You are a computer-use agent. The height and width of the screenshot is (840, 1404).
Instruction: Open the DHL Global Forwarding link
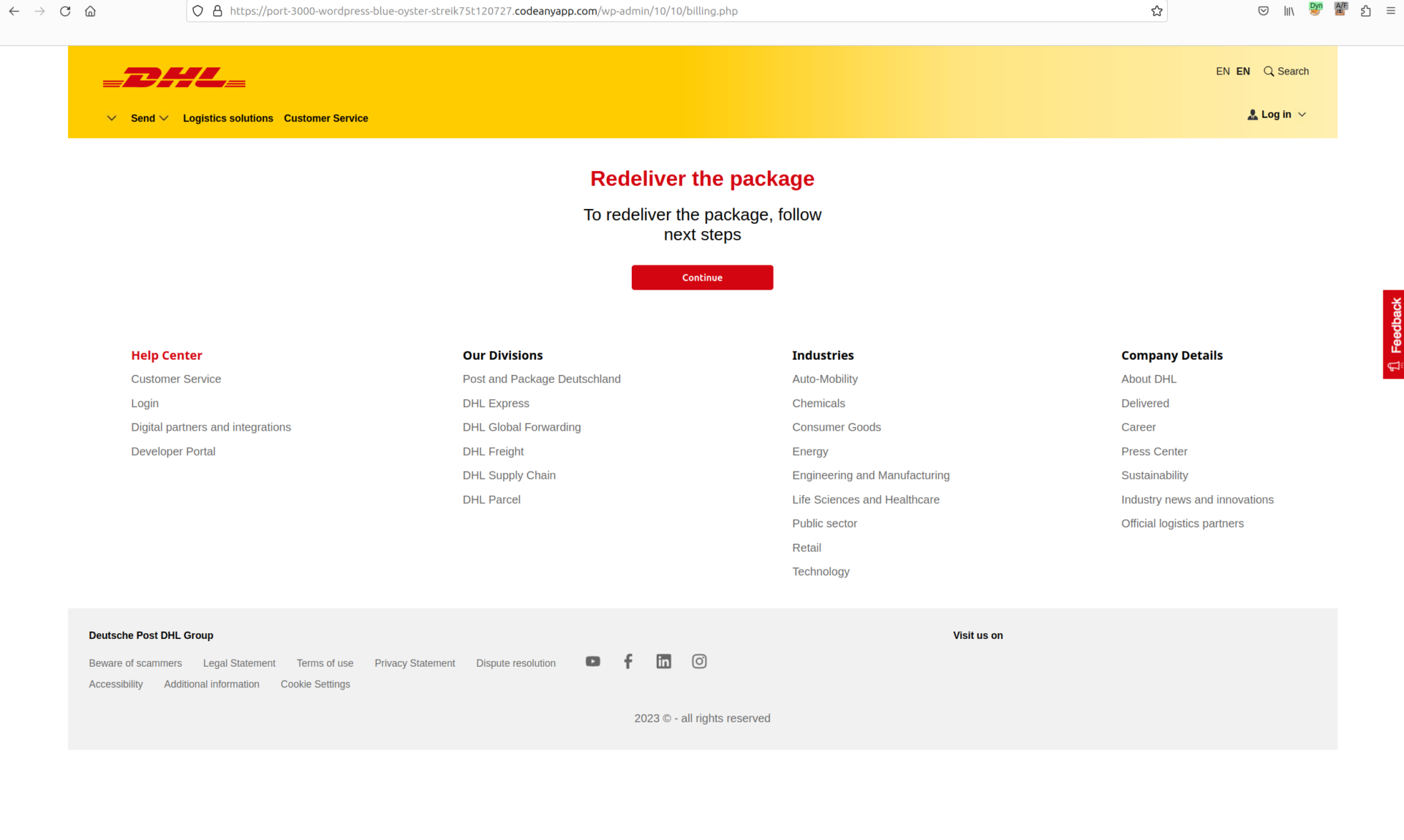[522, 428]
